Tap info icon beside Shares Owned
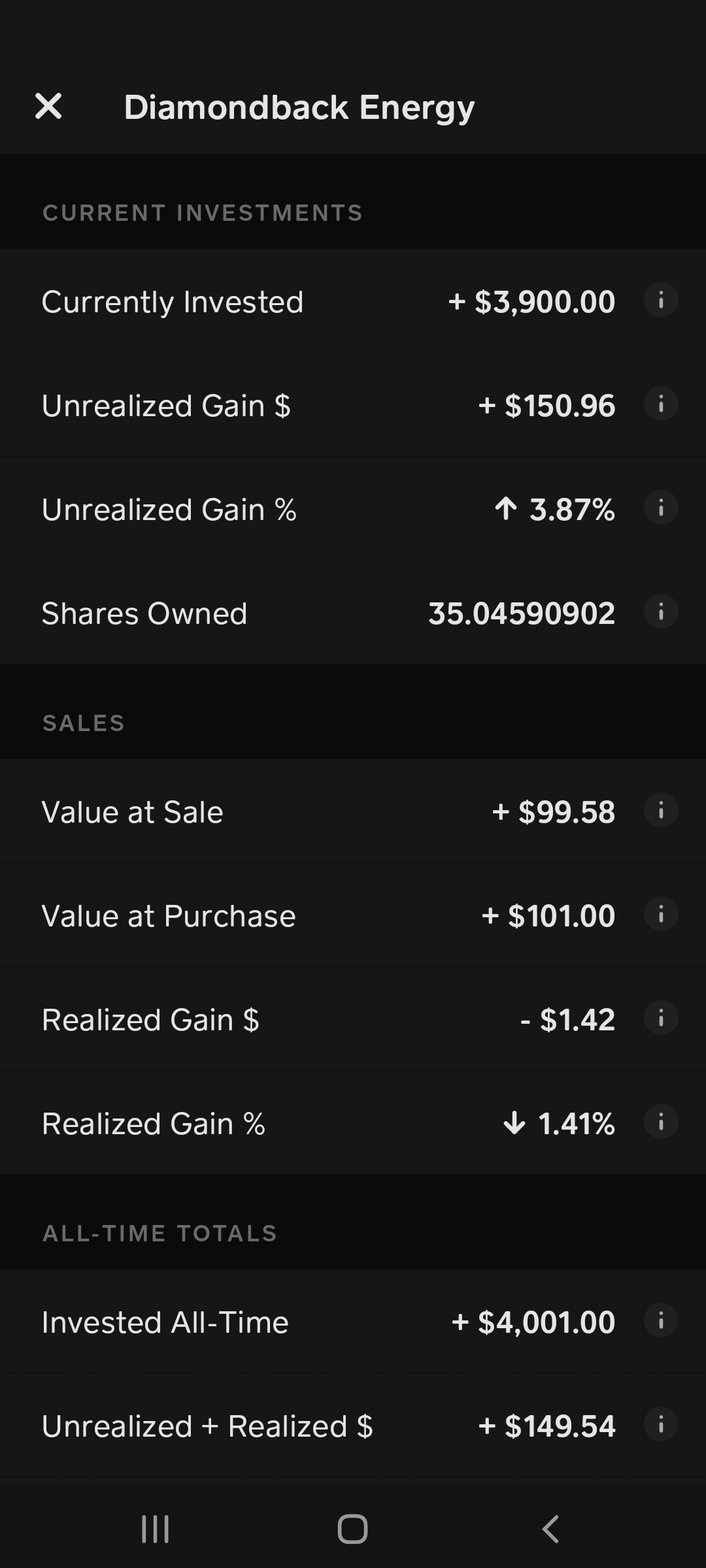Viewport: 706px width, 1568px height. pyautogui.click(x=661, y=612)
